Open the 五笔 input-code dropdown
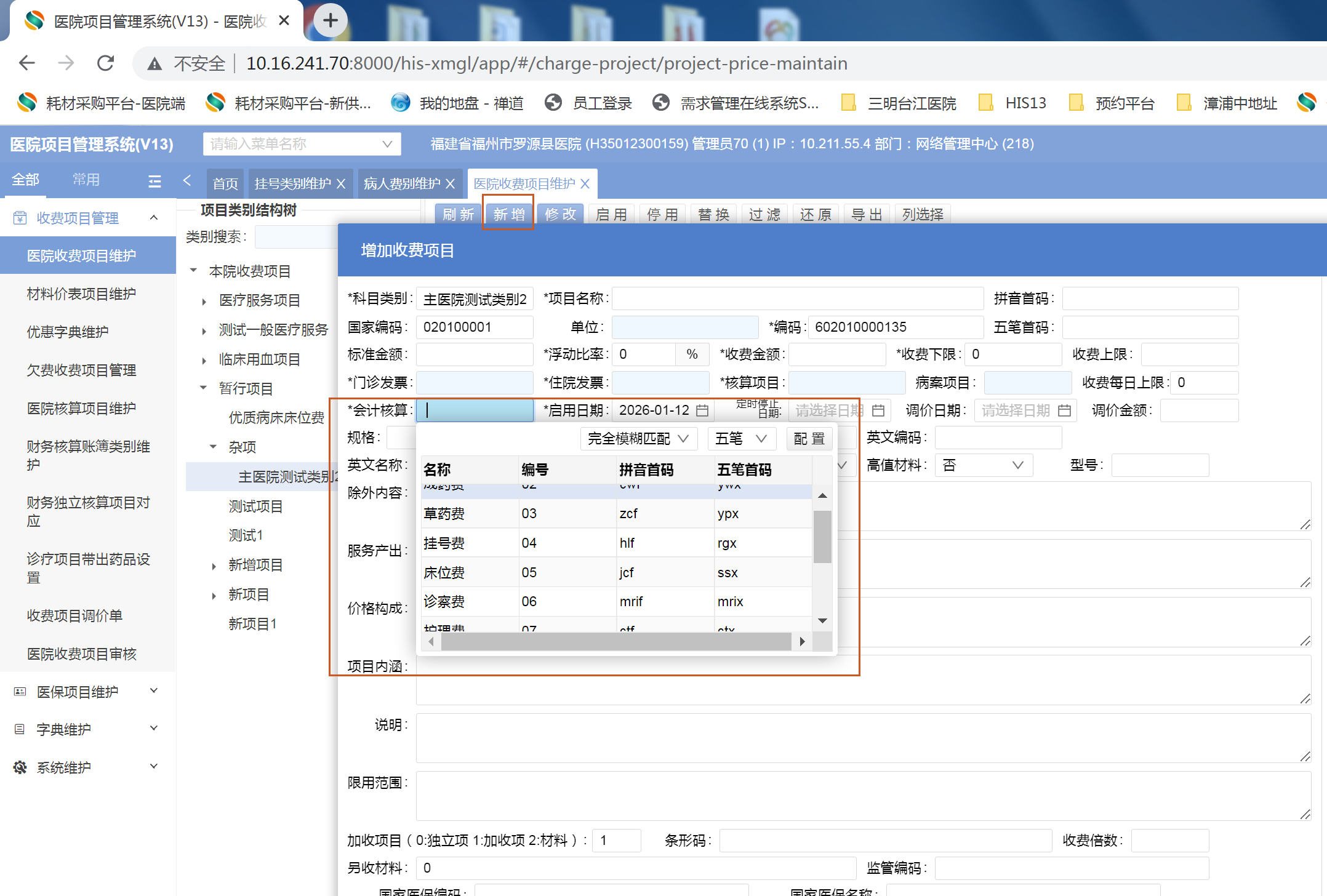Screen dimensions: 1327x896 click(740, 439)
